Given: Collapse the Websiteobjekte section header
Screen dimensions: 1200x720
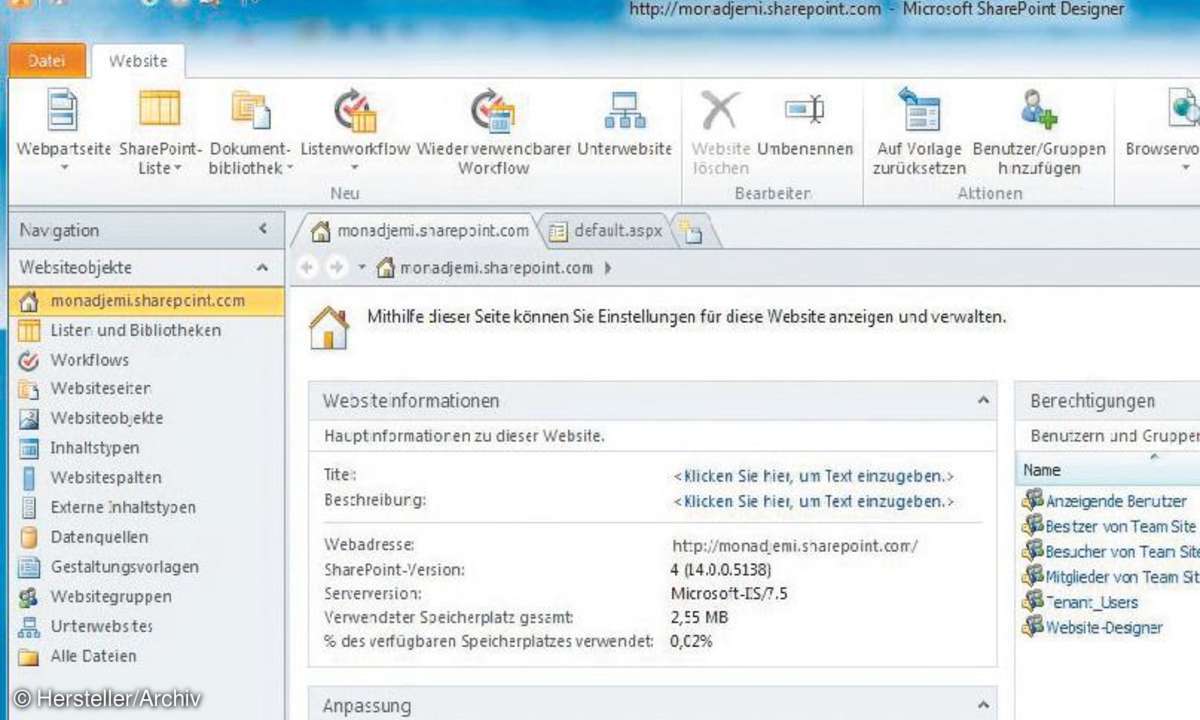Looking at the screenshot, I should point(263,268).
